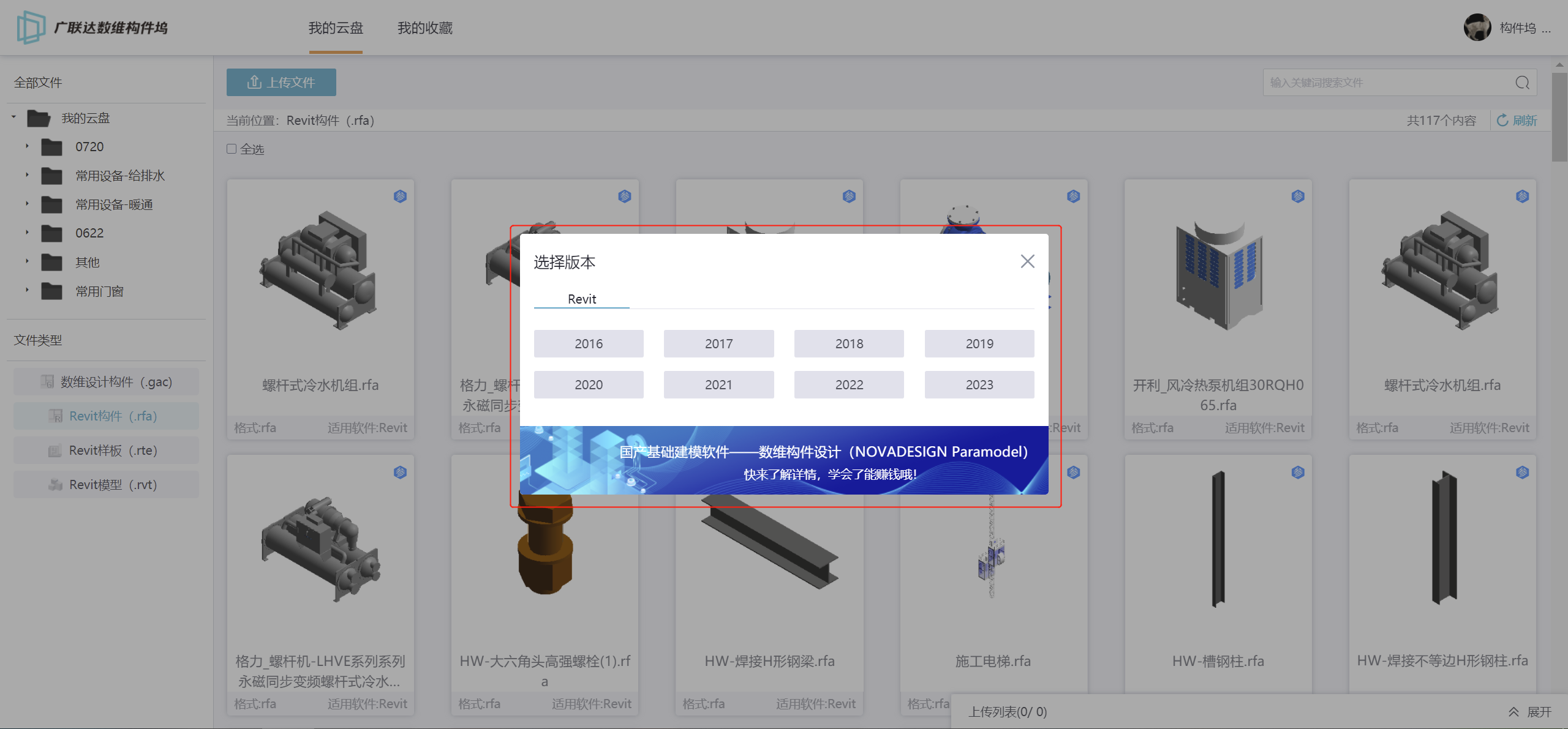This screenshot has width=1568, height=729.
Task: Open the user avatar profile picture
Action: coord(1477,28)
